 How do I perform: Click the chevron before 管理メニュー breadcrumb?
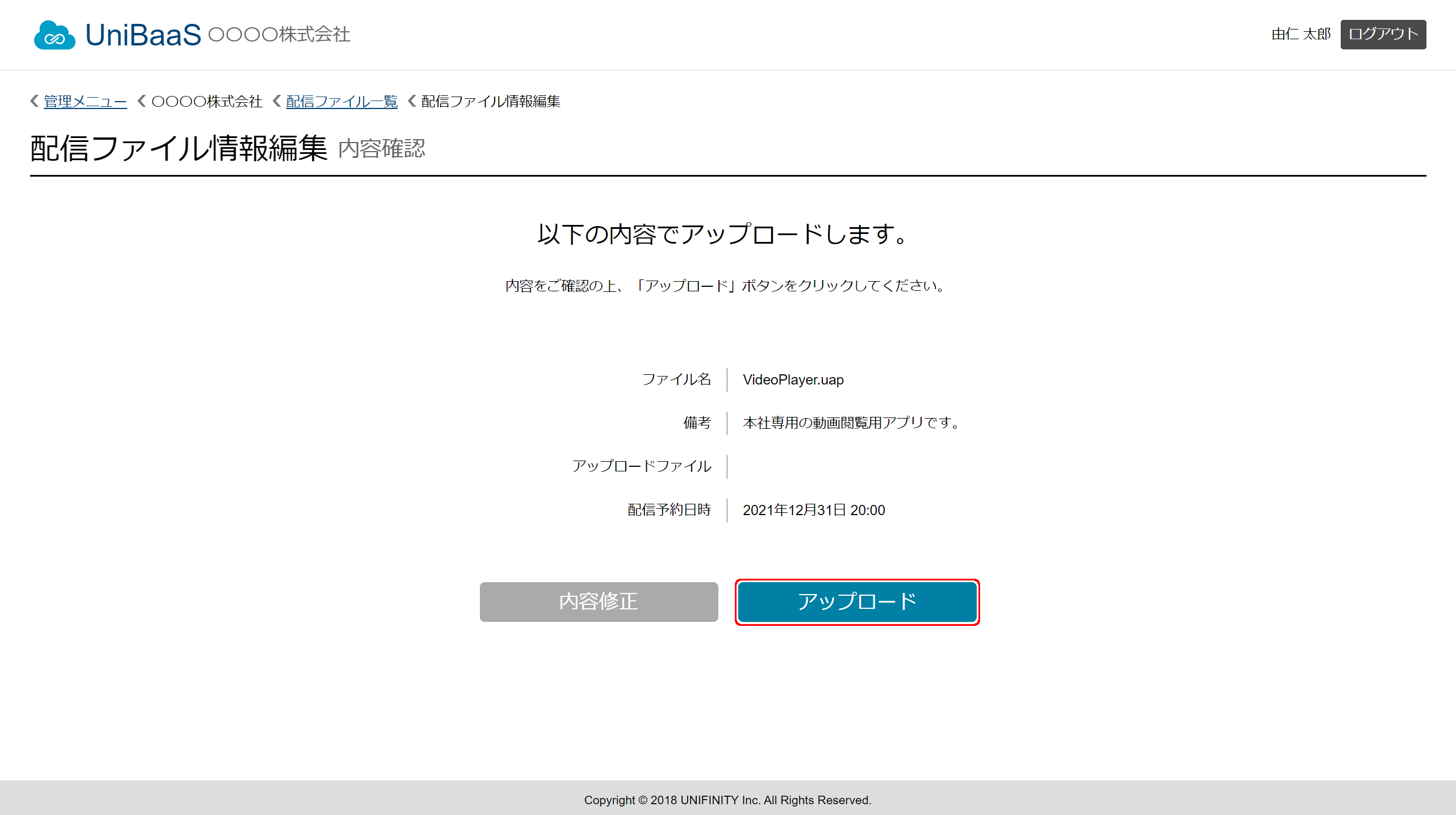point(35,101)
